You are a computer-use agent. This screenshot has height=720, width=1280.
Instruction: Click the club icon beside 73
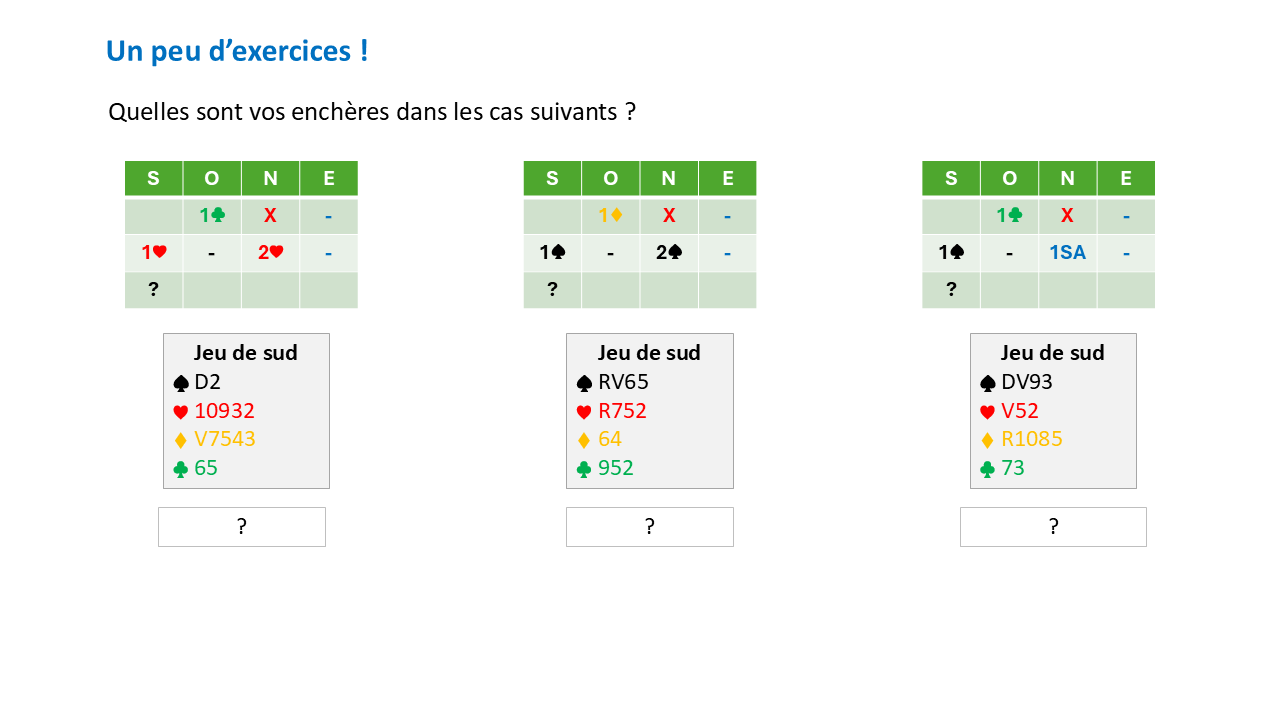988,469
